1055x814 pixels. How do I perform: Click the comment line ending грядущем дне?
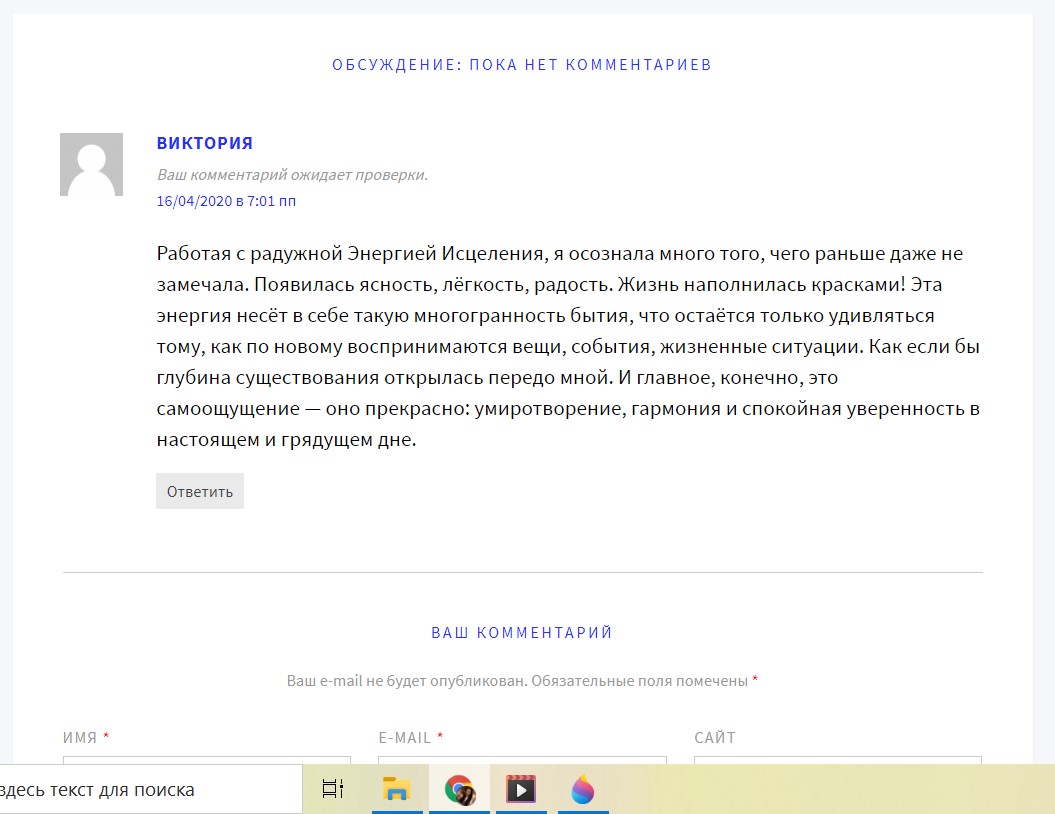click(x=287, y=440)
